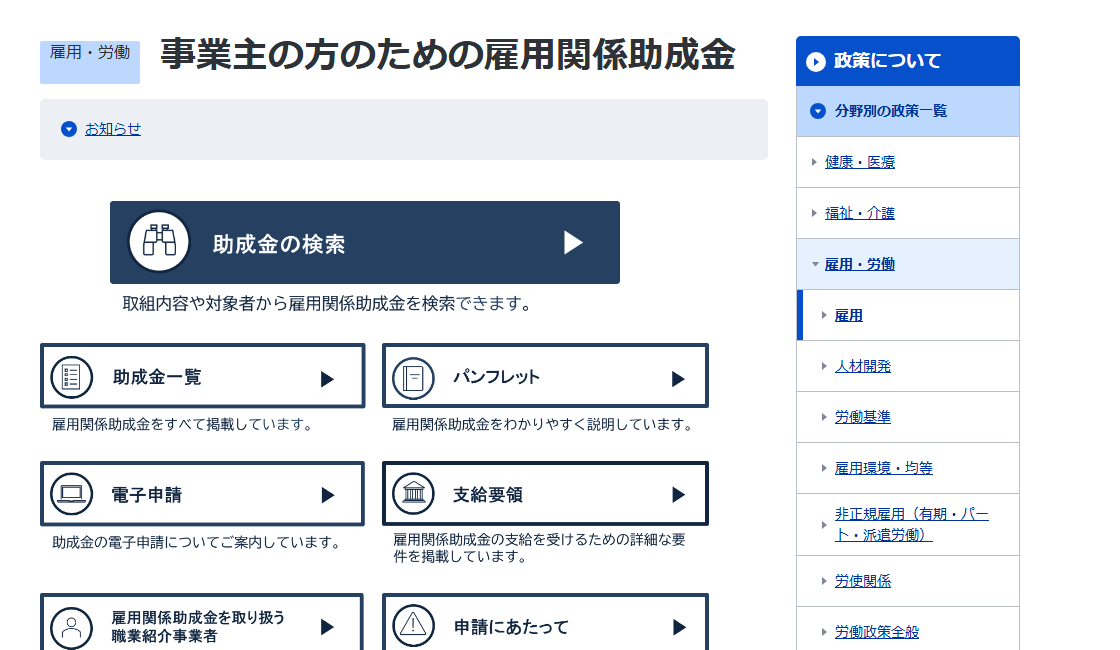Click the arrow on the パンフレット button

point(678,379)
